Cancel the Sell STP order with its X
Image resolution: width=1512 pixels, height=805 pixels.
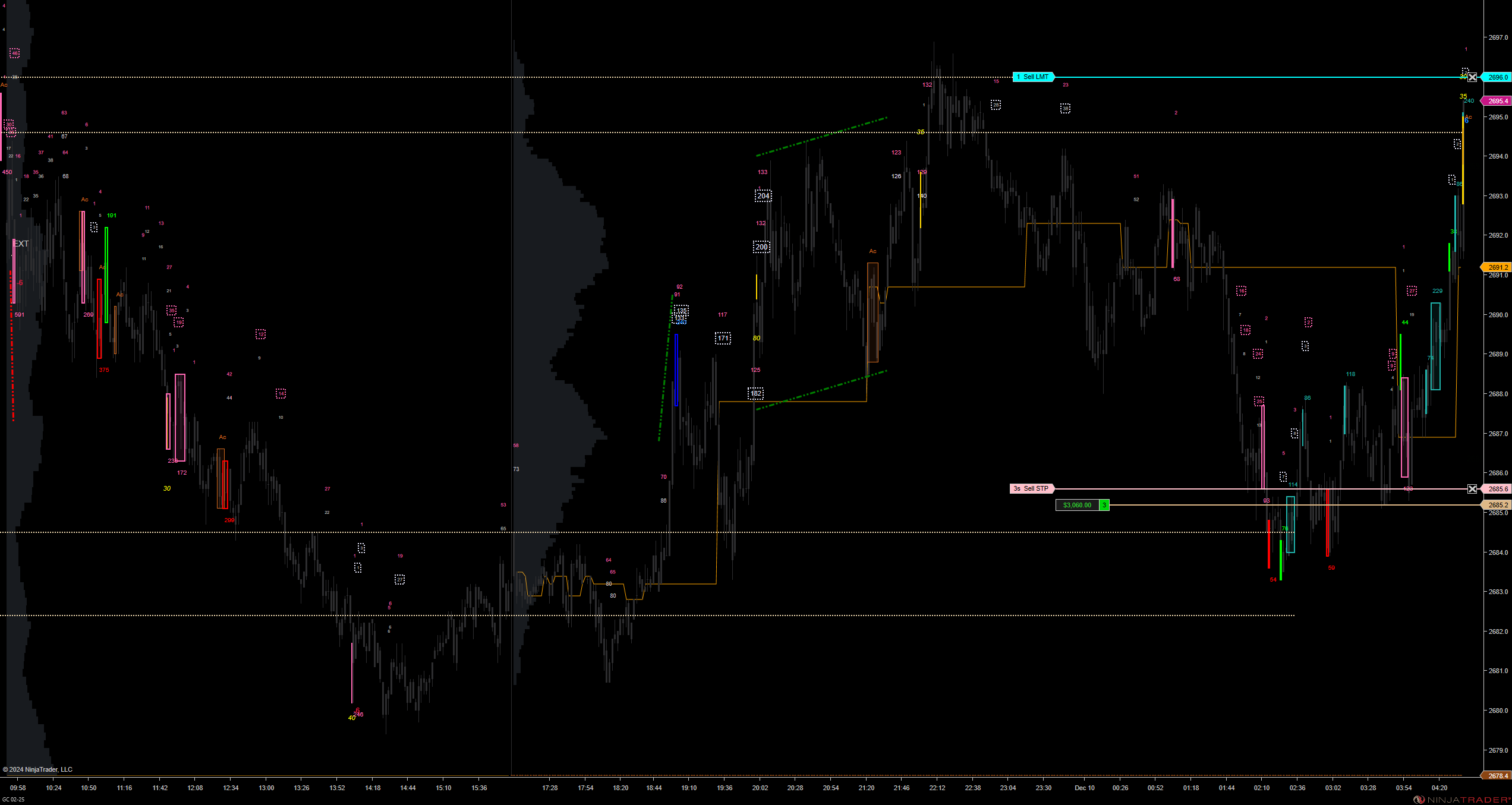pos(1472,489)
